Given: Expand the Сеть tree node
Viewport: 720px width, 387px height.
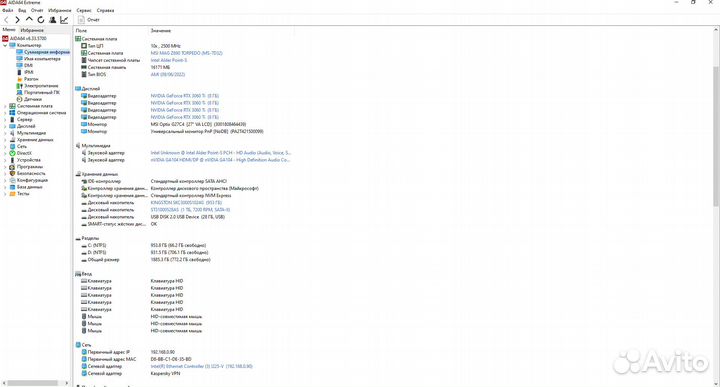Looking at the screenshot, I should click(5, 146).
